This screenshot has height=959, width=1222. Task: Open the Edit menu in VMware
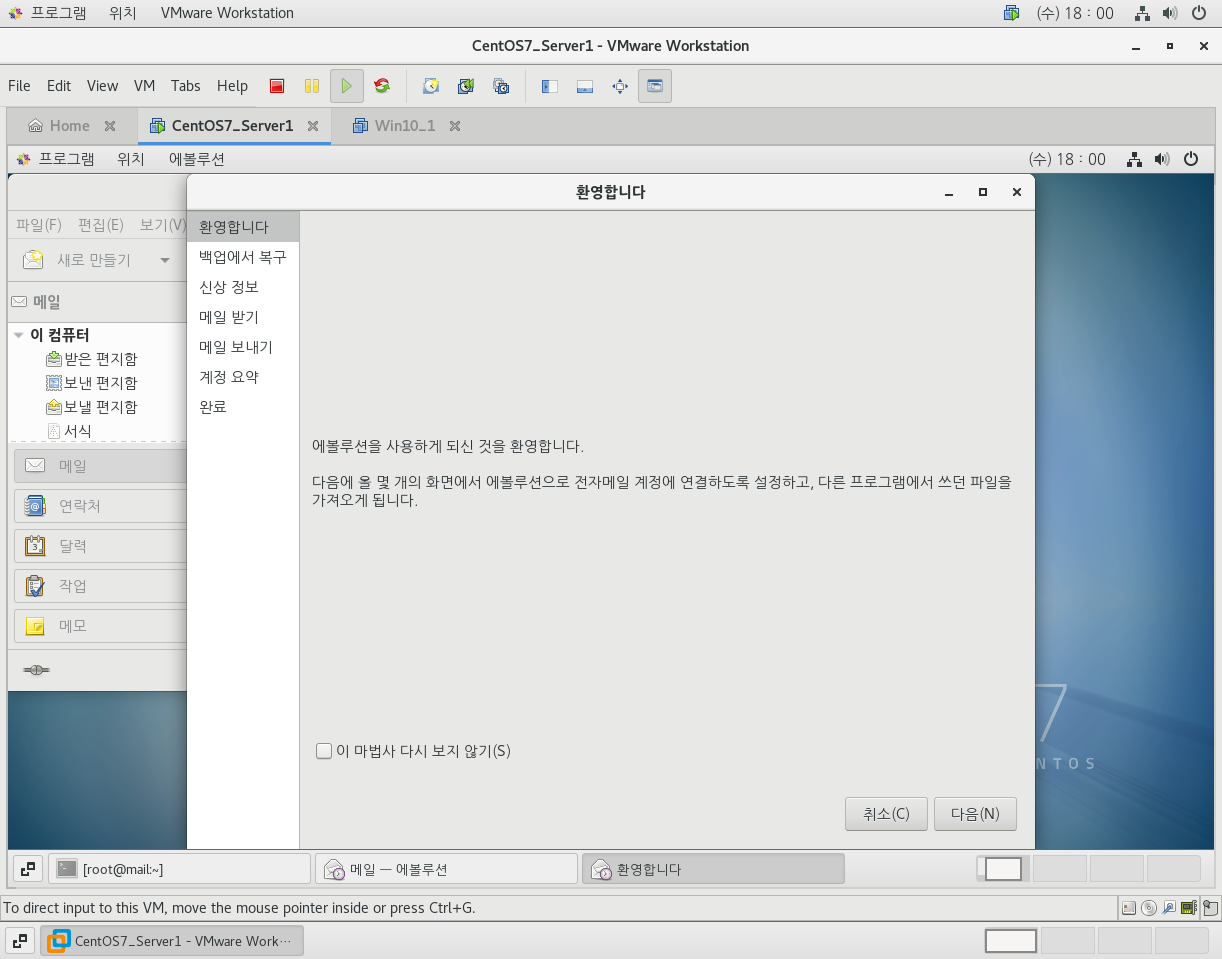pos(59,86)
